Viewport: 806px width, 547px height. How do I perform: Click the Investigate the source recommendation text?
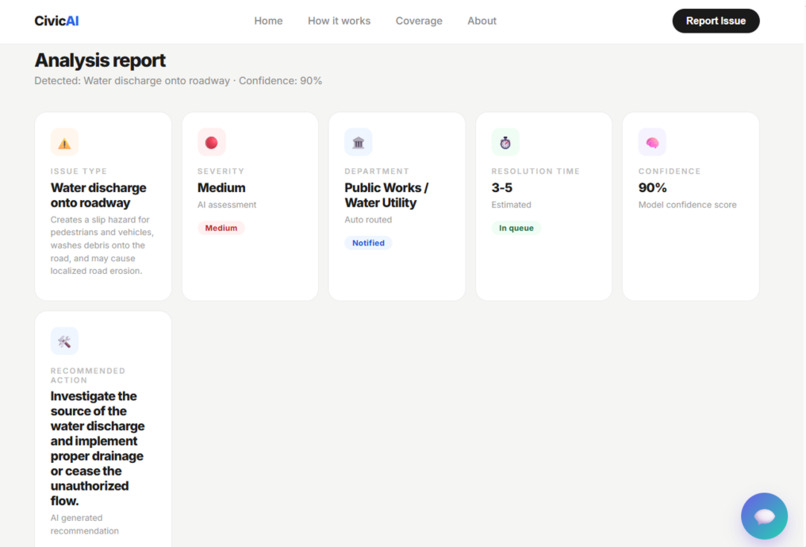point(97,448)
